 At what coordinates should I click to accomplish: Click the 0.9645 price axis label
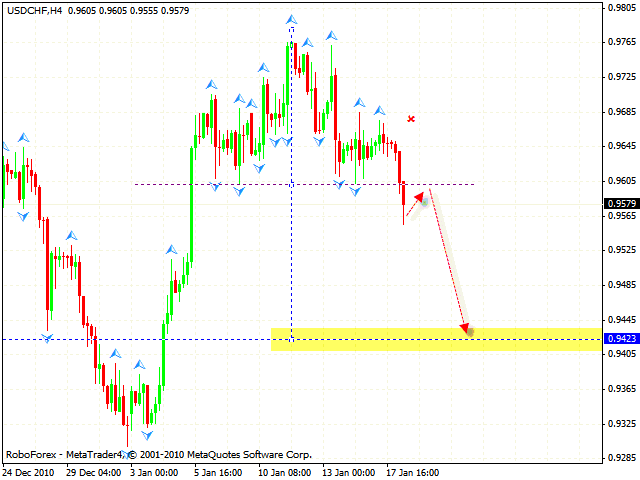click(x=622, y=146)
